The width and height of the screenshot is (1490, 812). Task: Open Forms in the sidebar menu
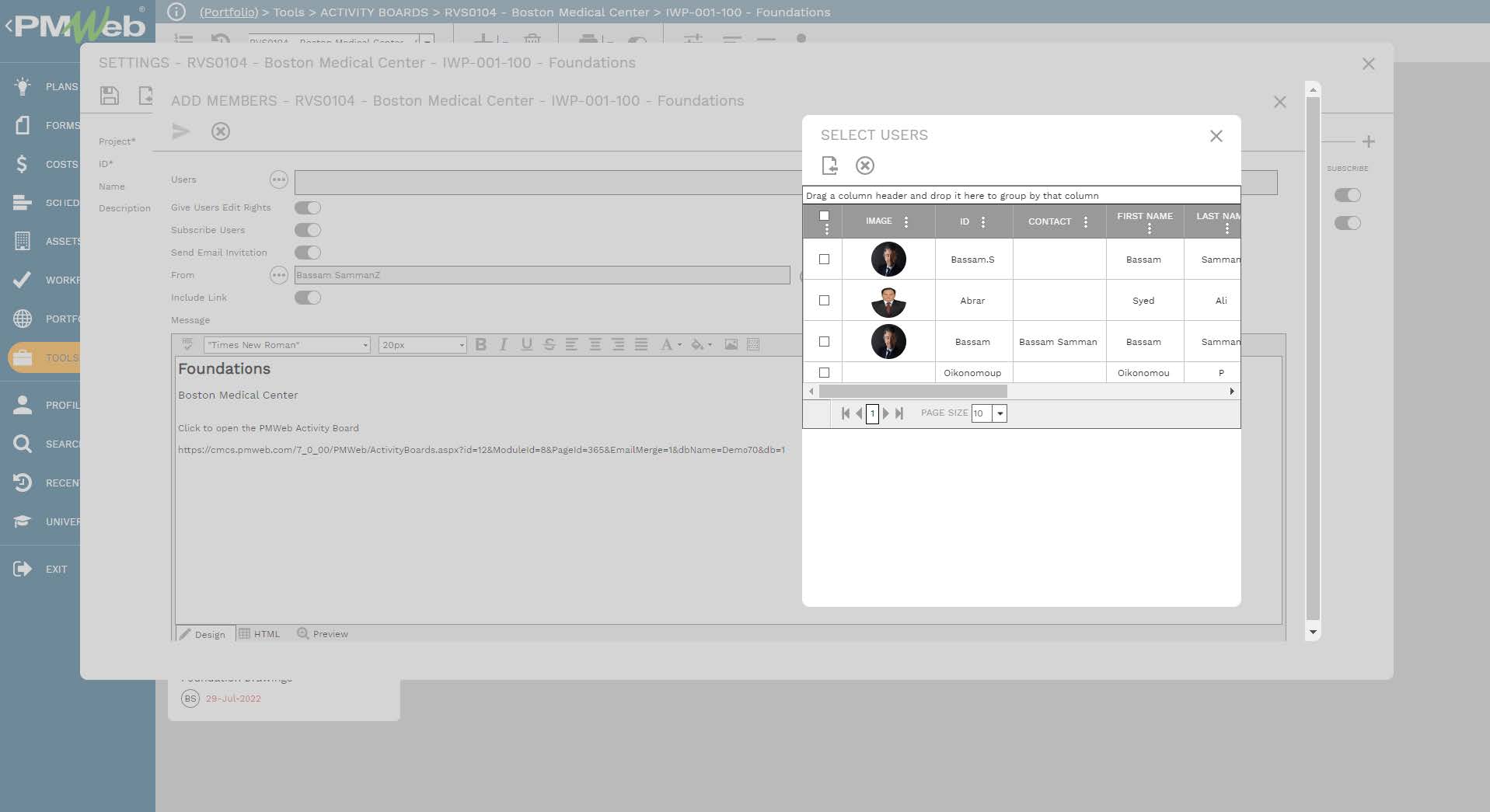46,125
